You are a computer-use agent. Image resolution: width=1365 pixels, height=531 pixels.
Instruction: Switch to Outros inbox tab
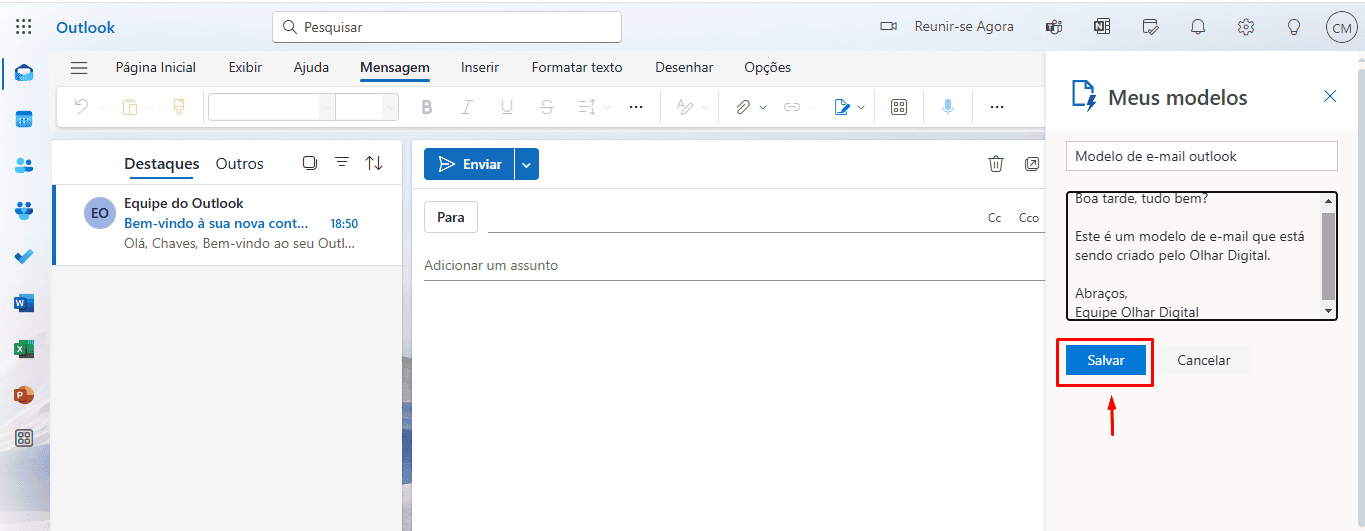240,163
